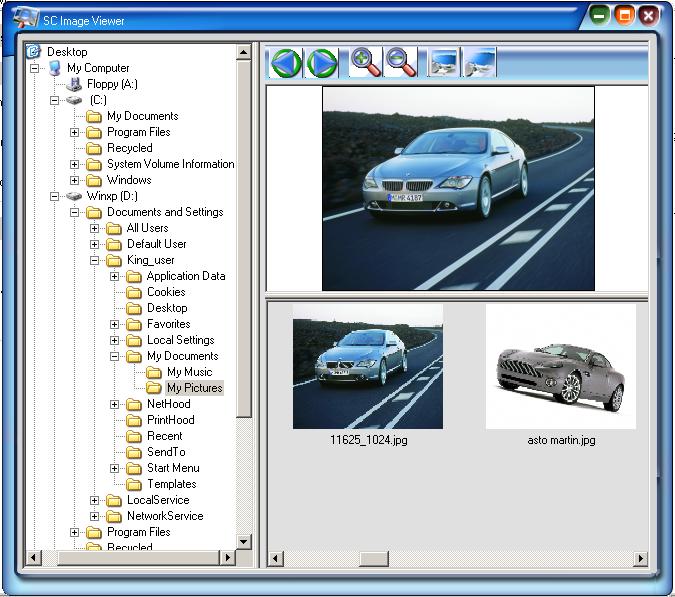Expand the Favorites folder

click(114, 324)
